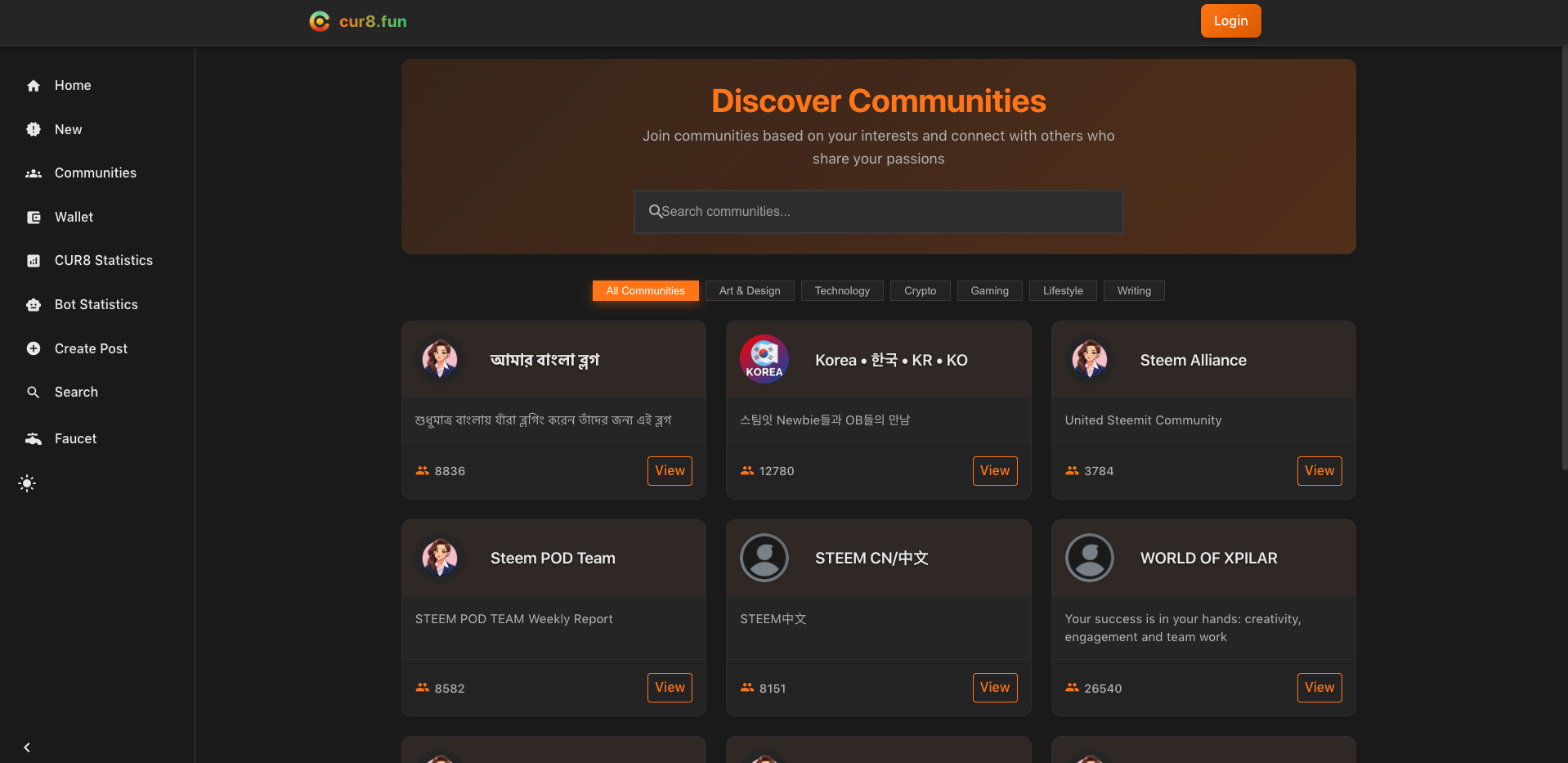Select the Art & Design filter tab
The image size is (1568, 763).
point(750,291)
